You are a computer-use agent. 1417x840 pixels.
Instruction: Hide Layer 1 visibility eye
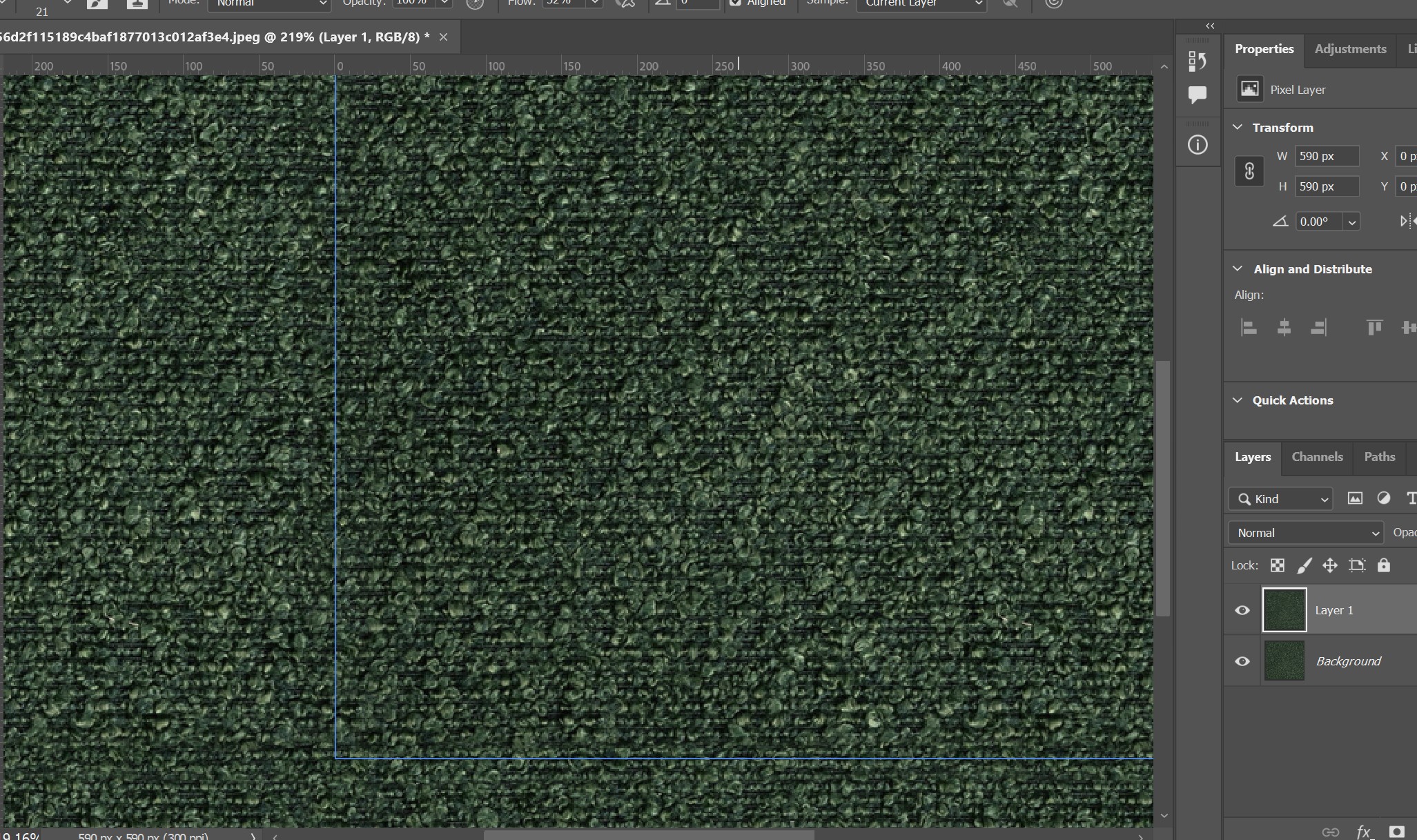pyautogui.click(x=1242, y=610)
